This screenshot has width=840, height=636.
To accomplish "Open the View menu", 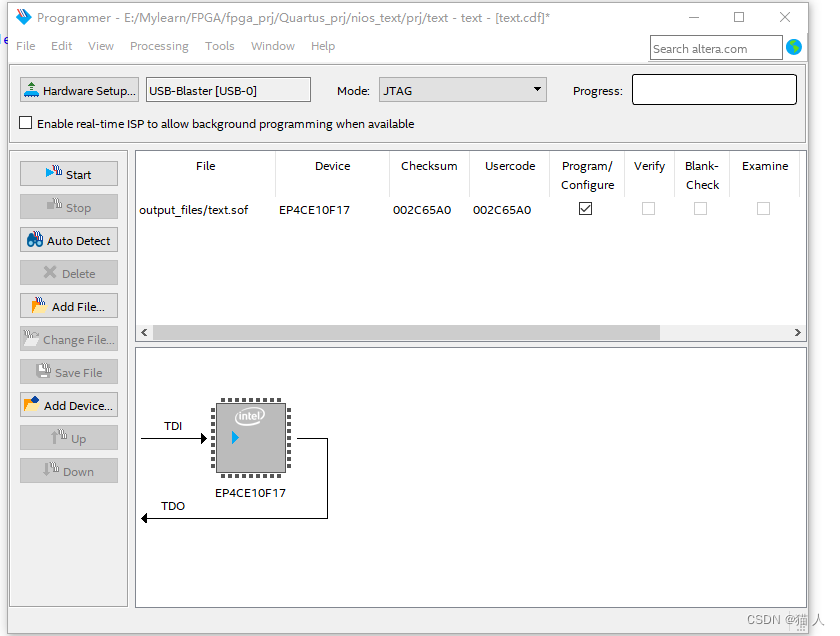I will (x=101, y=46).
